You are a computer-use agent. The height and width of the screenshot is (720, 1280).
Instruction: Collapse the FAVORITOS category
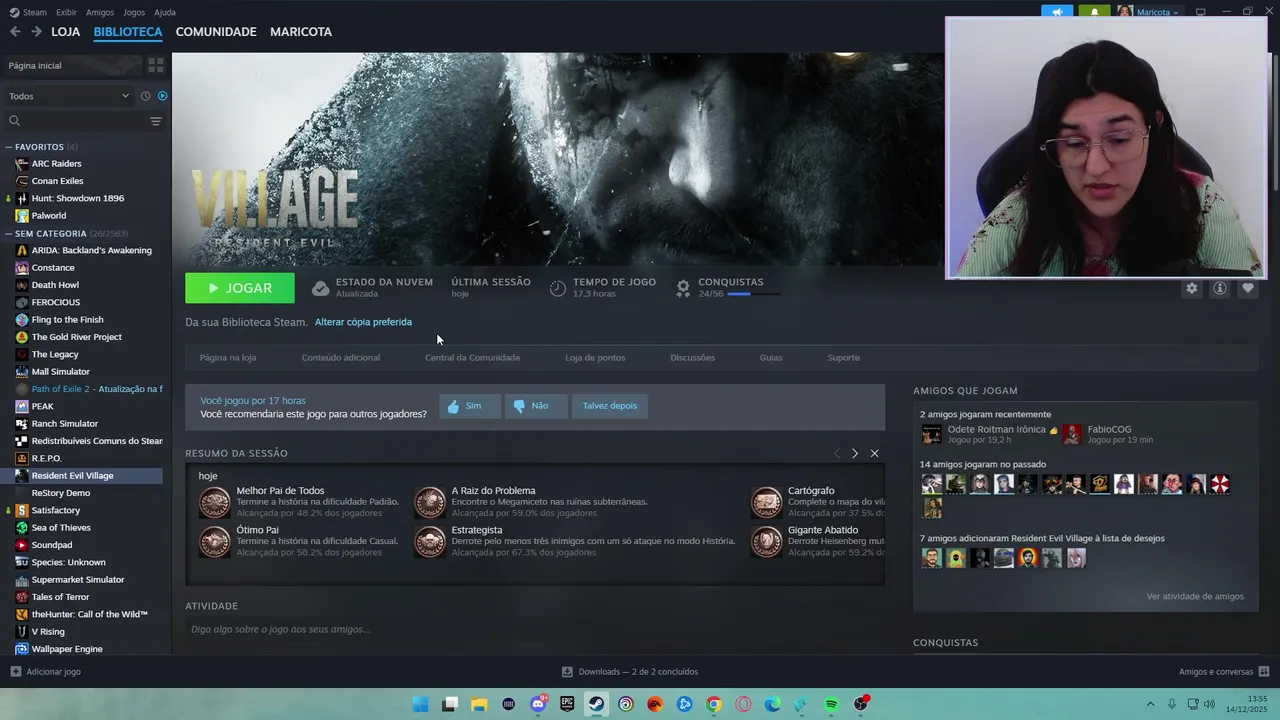(9, 147)
